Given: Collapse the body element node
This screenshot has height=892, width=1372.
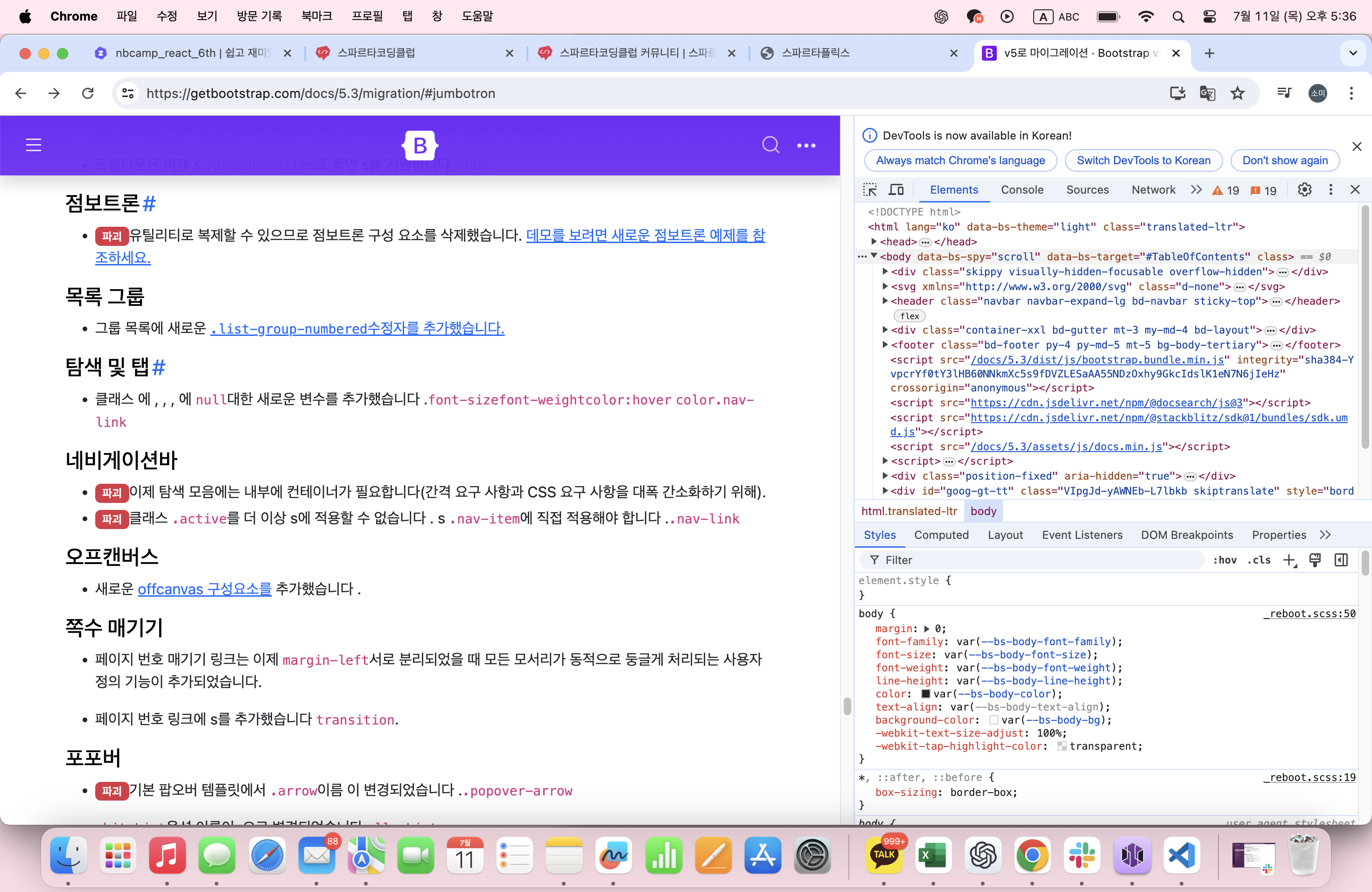Looking at the screenshot, I should pyautogui.click(x=874, y=257).
